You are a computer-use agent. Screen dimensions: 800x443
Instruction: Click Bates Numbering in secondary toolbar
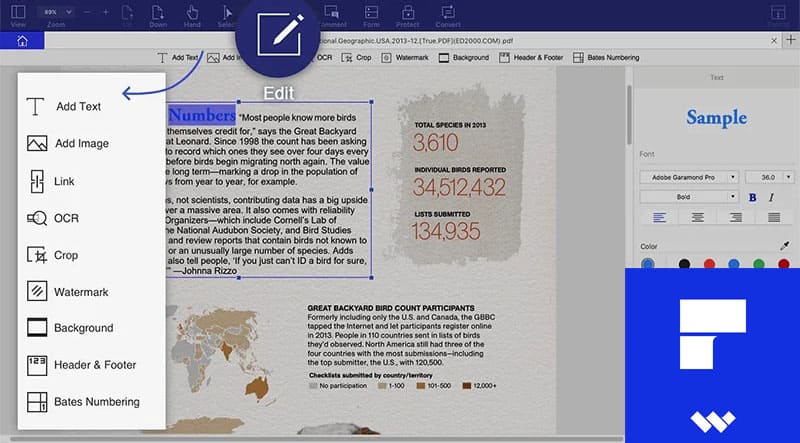[x=606, y=58]
